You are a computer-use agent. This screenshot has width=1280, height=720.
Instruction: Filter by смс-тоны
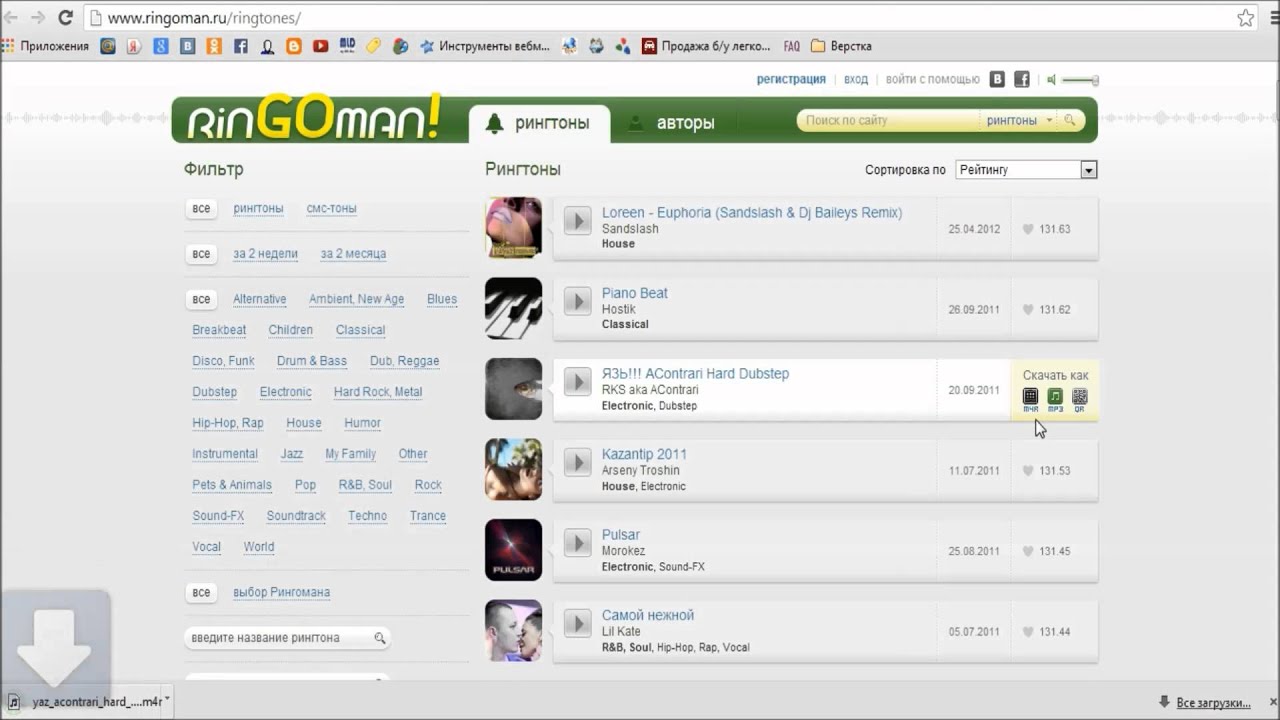click(x=331, y=208)
